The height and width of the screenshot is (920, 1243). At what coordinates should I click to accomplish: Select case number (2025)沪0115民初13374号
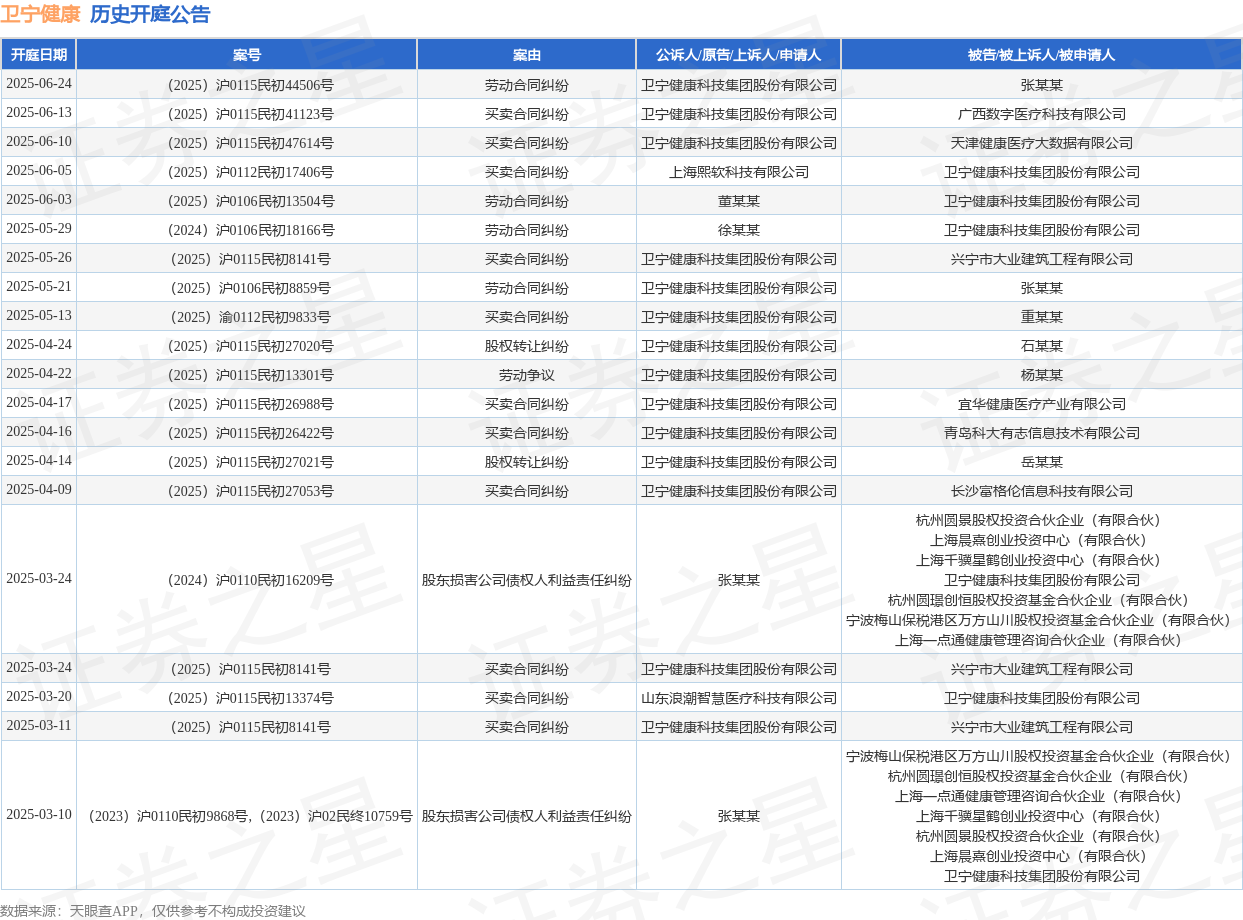tap(247, 698)
